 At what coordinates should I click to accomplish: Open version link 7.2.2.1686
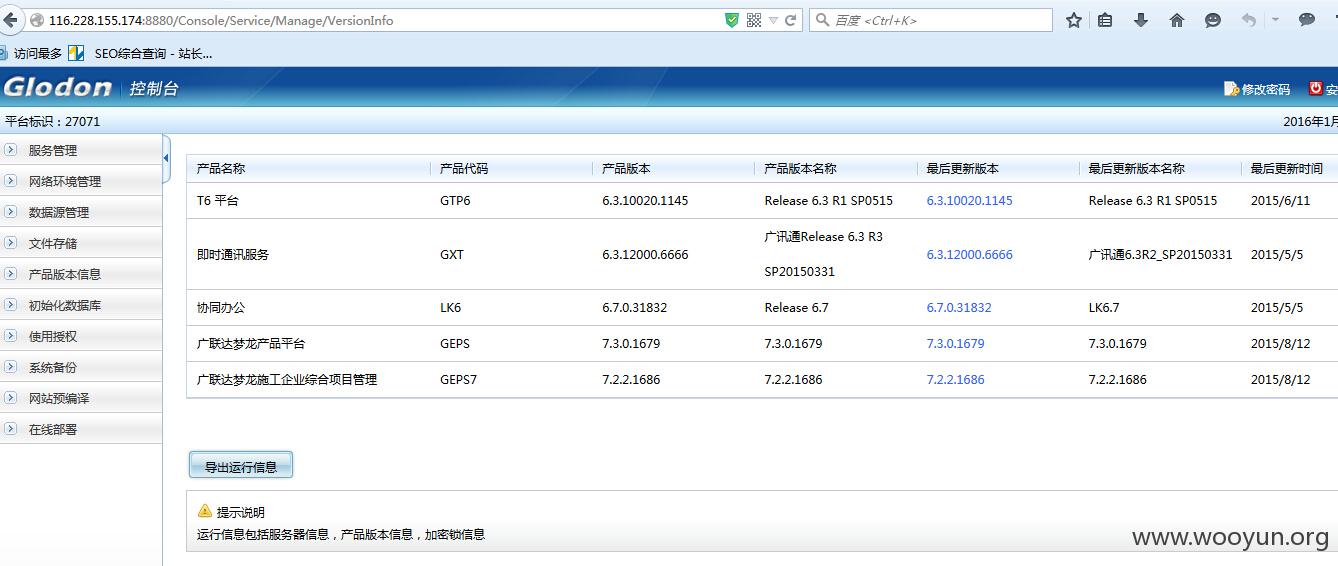pos(955,379)
